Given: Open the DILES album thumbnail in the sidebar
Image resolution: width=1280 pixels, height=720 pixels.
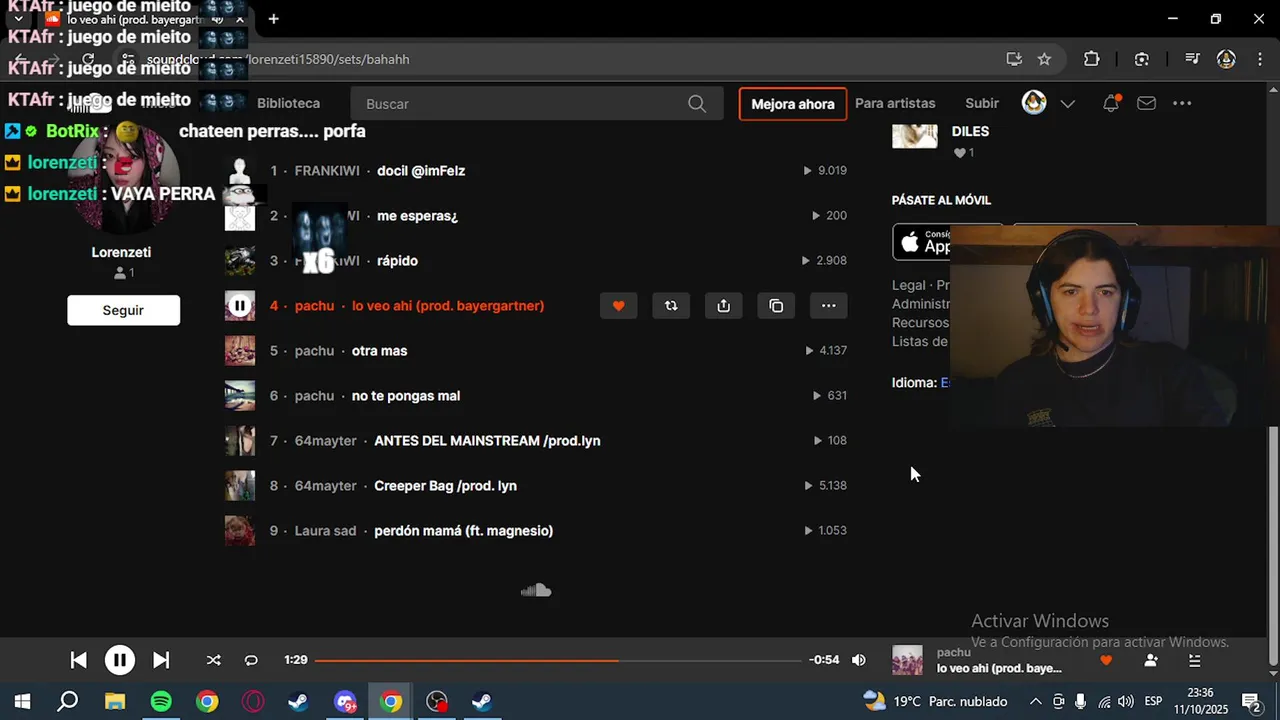Looking at the screenshot, I should pyautogui.click(x=915, y=134).
